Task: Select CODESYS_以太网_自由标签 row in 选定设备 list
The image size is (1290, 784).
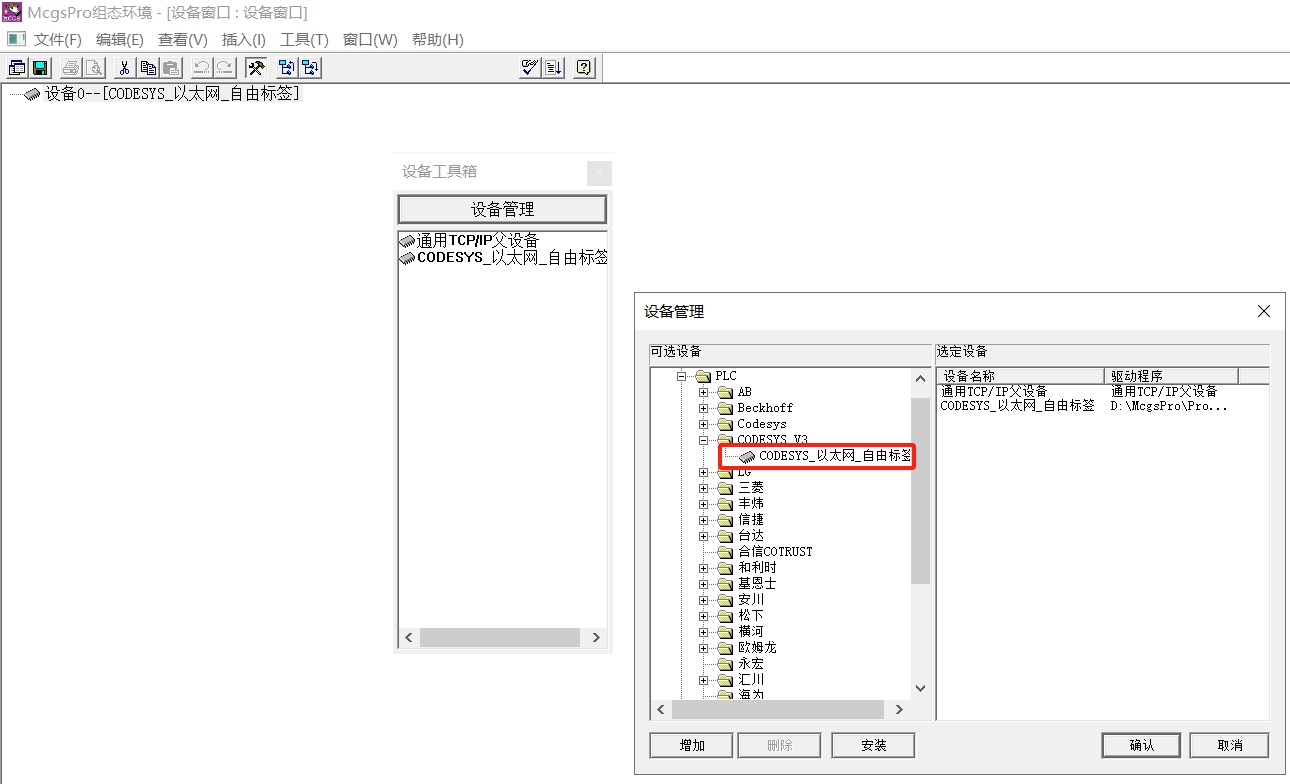Action: pos(1017,406)
